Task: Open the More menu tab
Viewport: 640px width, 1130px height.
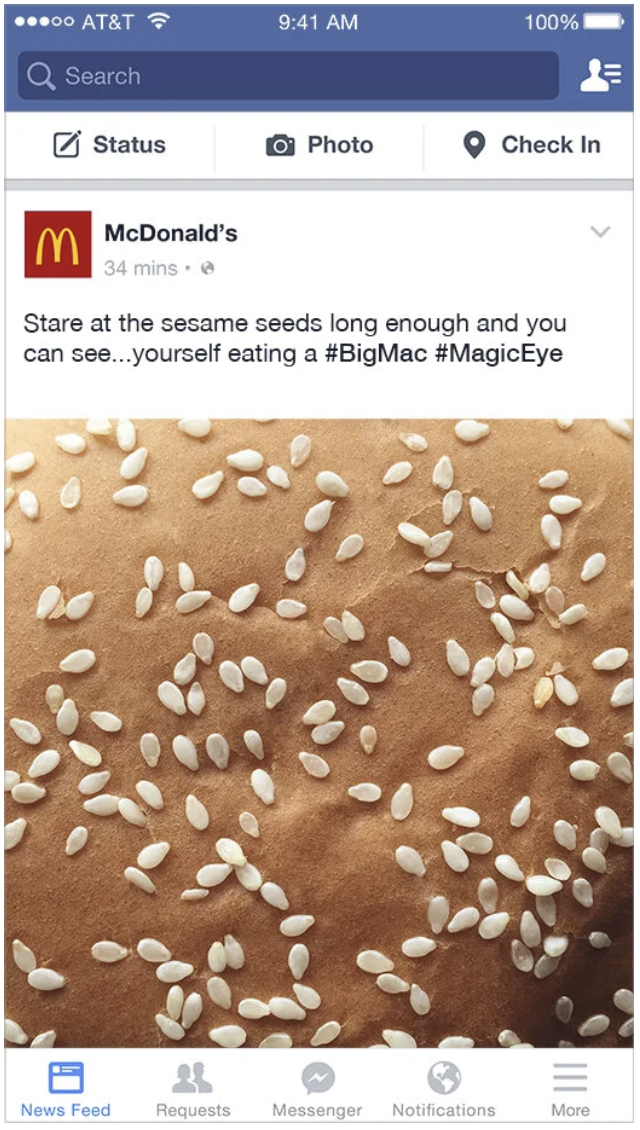Action: (570, 1089)
